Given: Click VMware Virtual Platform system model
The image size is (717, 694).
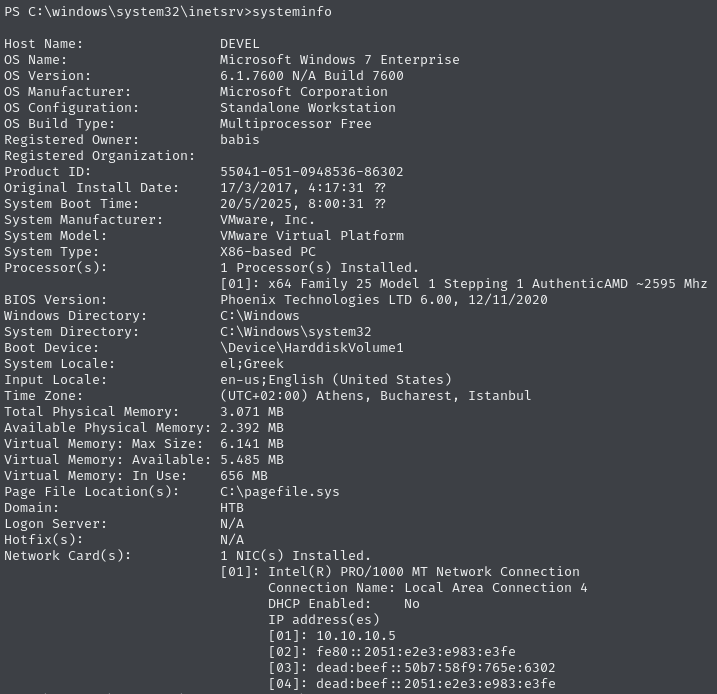Looking at the screenshot, I should [x=312, y=236].
